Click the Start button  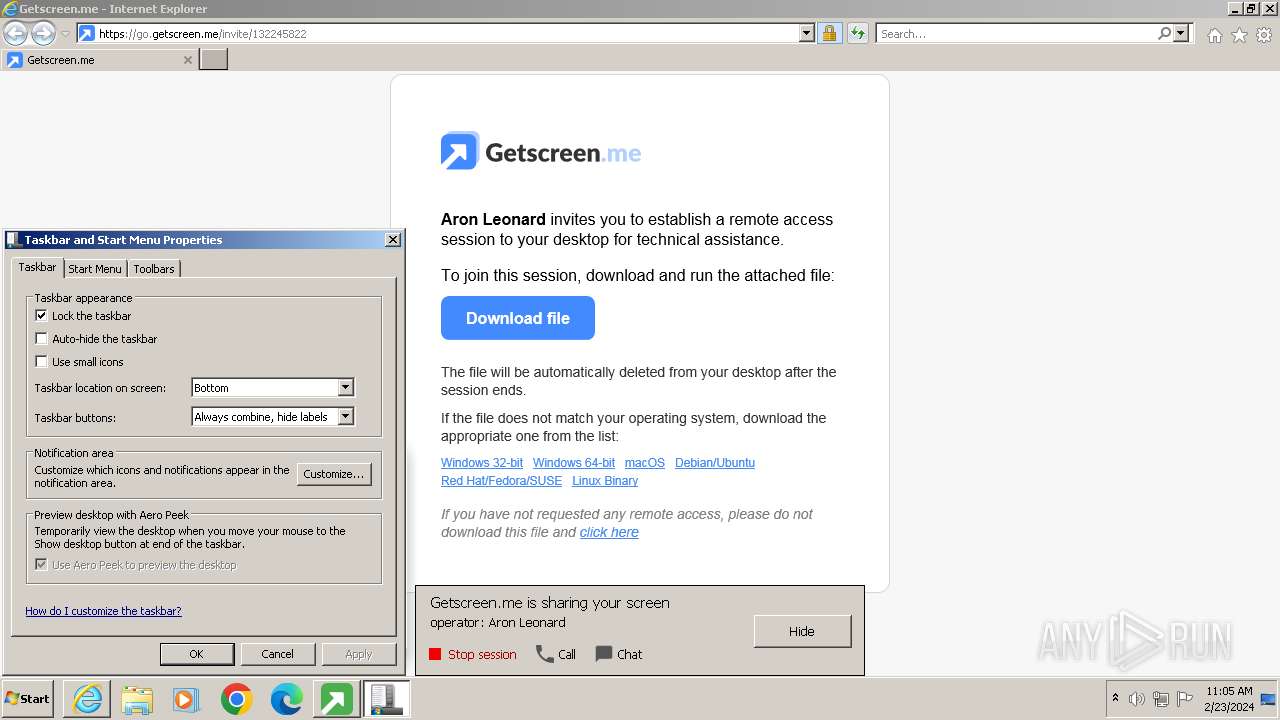pyautogui.click(x=28, y=699)
